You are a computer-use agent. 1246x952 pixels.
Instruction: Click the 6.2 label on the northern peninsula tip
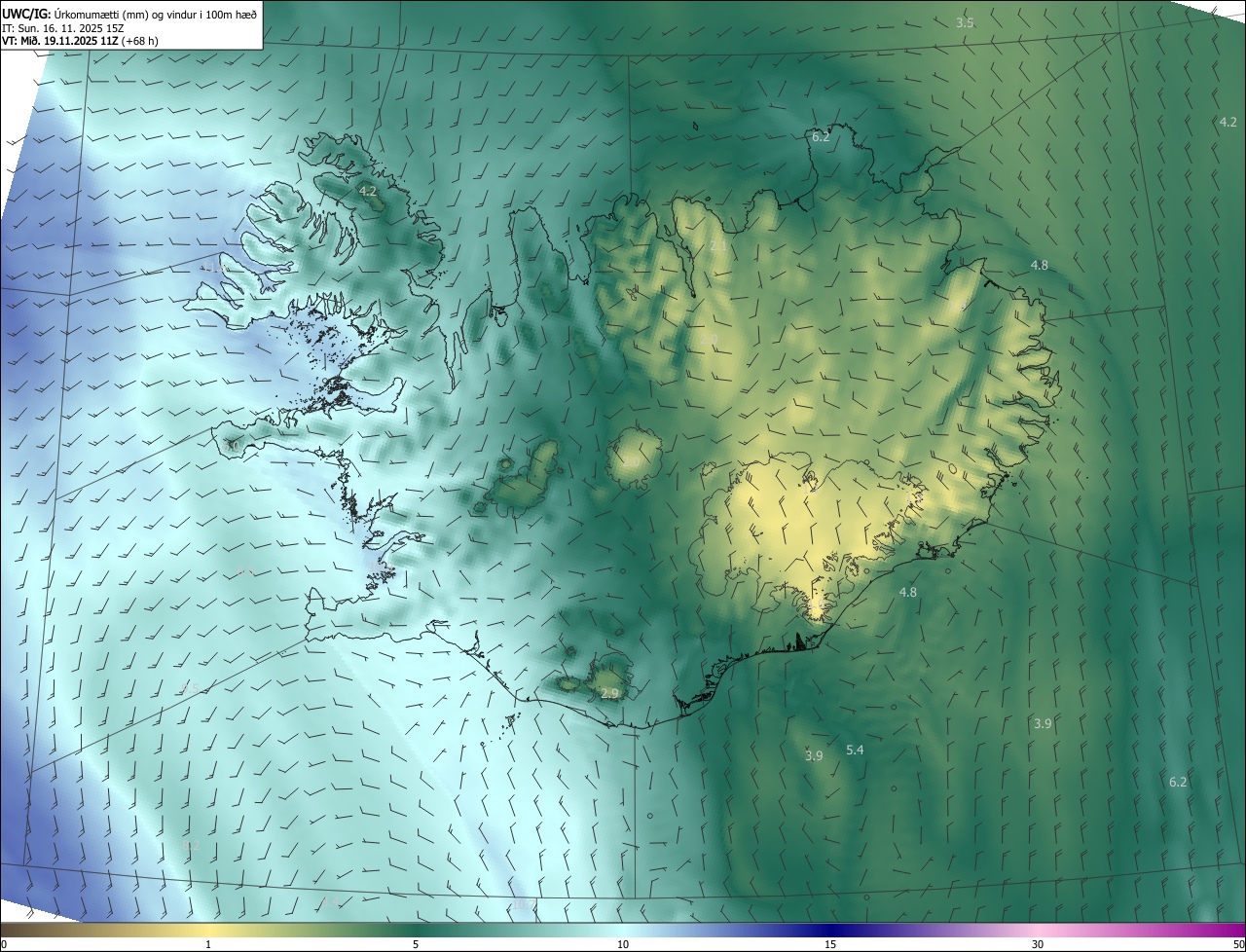[x=821, y=137]
